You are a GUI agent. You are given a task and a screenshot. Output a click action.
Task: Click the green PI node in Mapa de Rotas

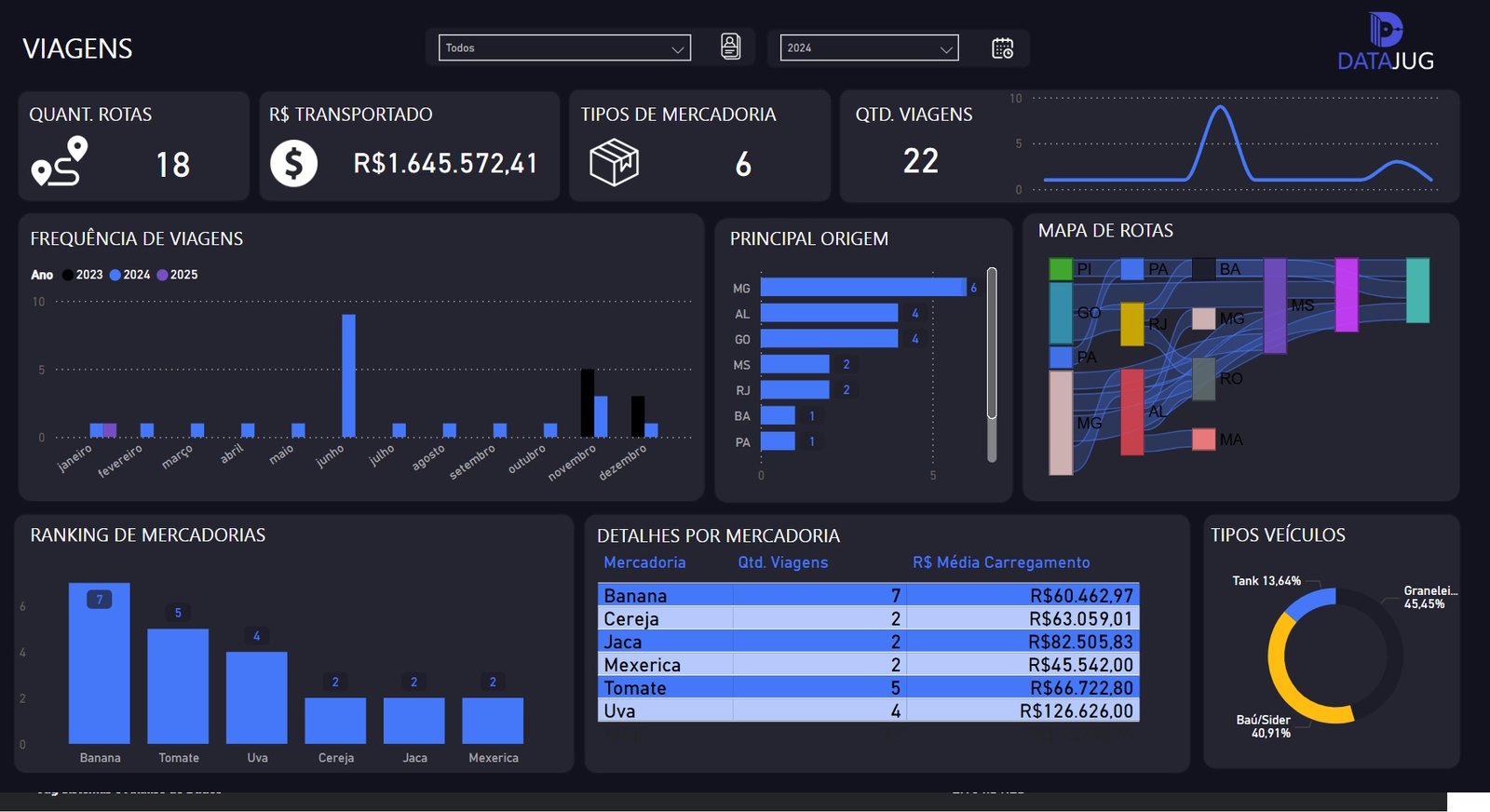[x=1061, y=269]
